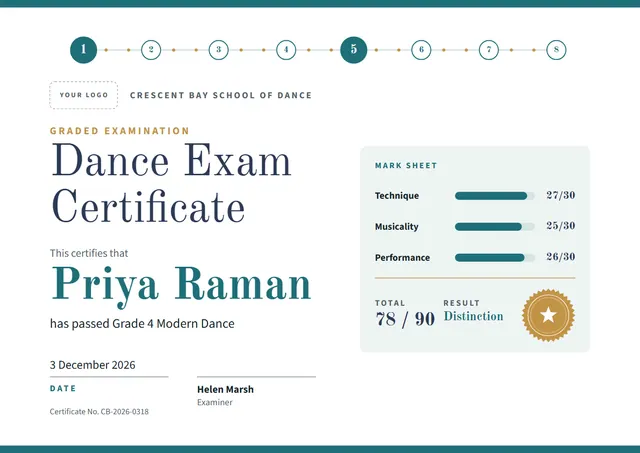Select 'has passed Grade 4 Modern Dance'
Screen dimensions: 640x453
(x=142, y=324)
